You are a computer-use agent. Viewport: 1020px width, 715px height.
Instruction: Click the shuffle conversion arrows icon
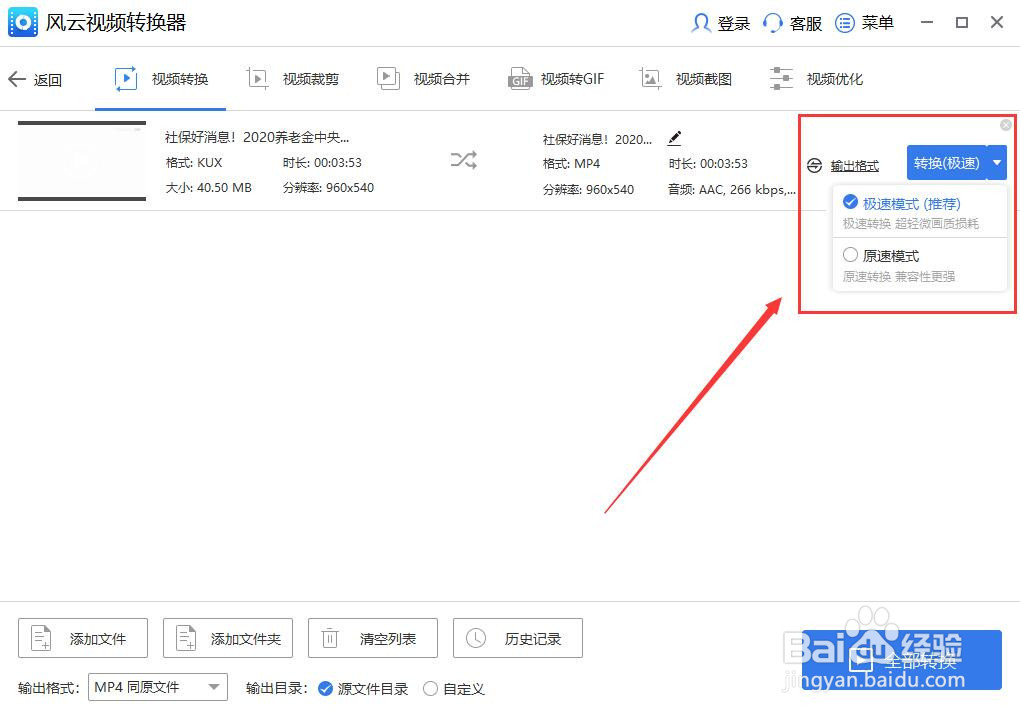(463, 160)
